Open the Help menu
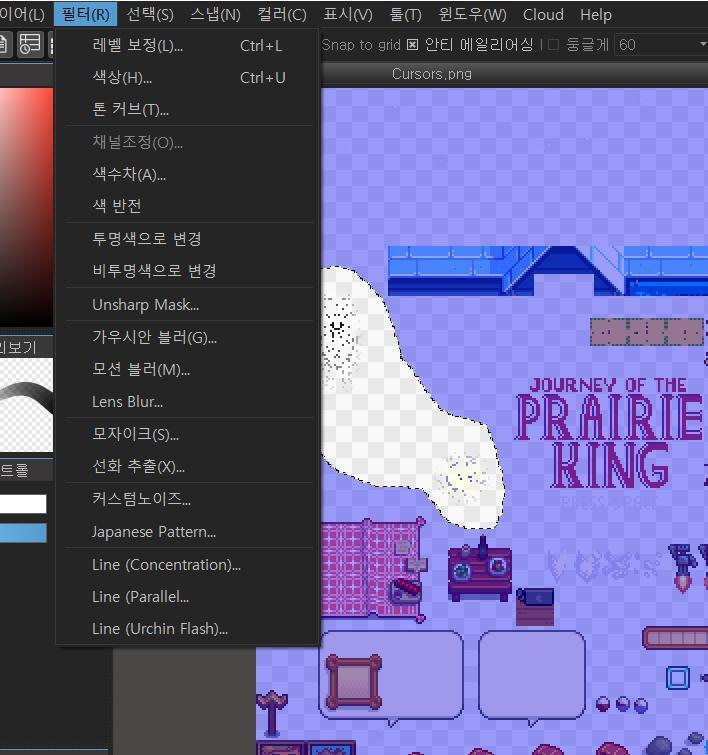Screen dimensions: 708x755 (x=596, y=14)
